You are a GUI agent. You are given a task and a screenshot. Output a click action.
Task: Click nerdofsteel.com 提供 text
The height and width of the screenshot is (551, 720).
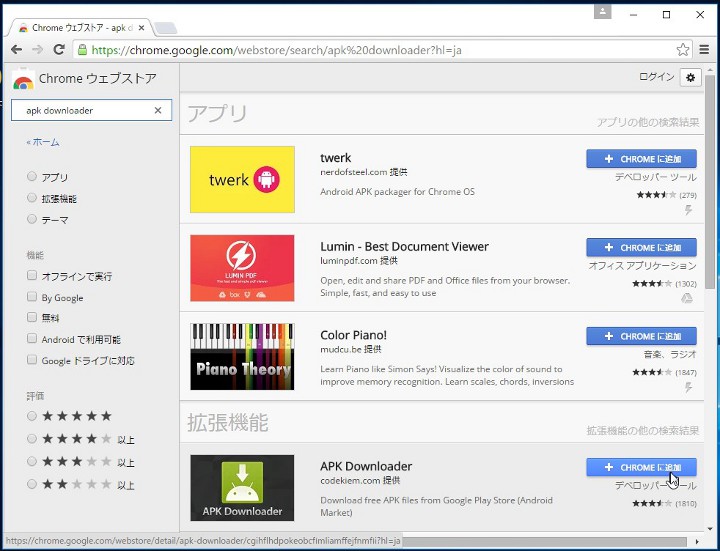pyautogui.click(x=364, y=172)
